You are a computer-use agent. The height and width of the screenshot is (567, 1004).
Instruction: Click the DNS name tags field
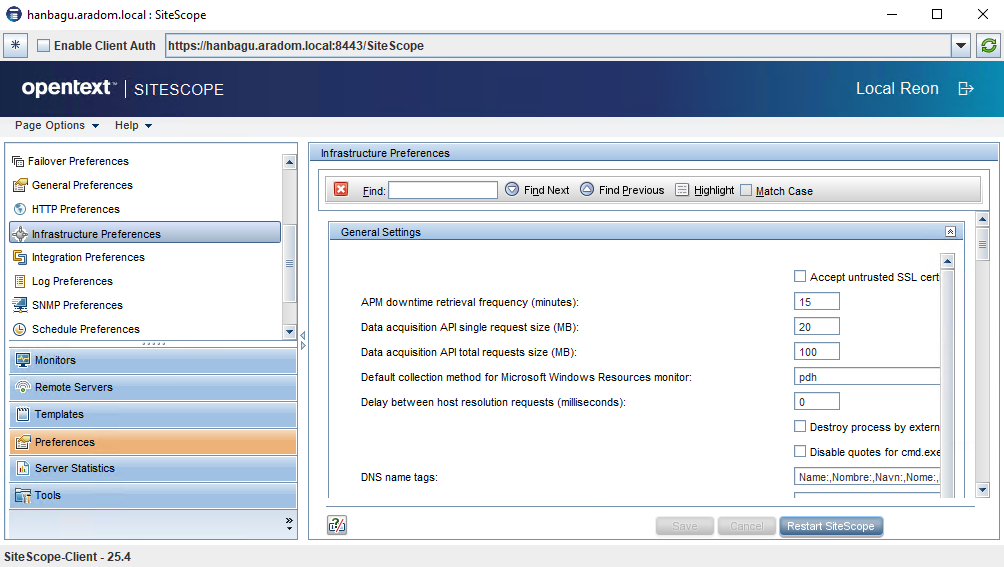tap(867, 477)
